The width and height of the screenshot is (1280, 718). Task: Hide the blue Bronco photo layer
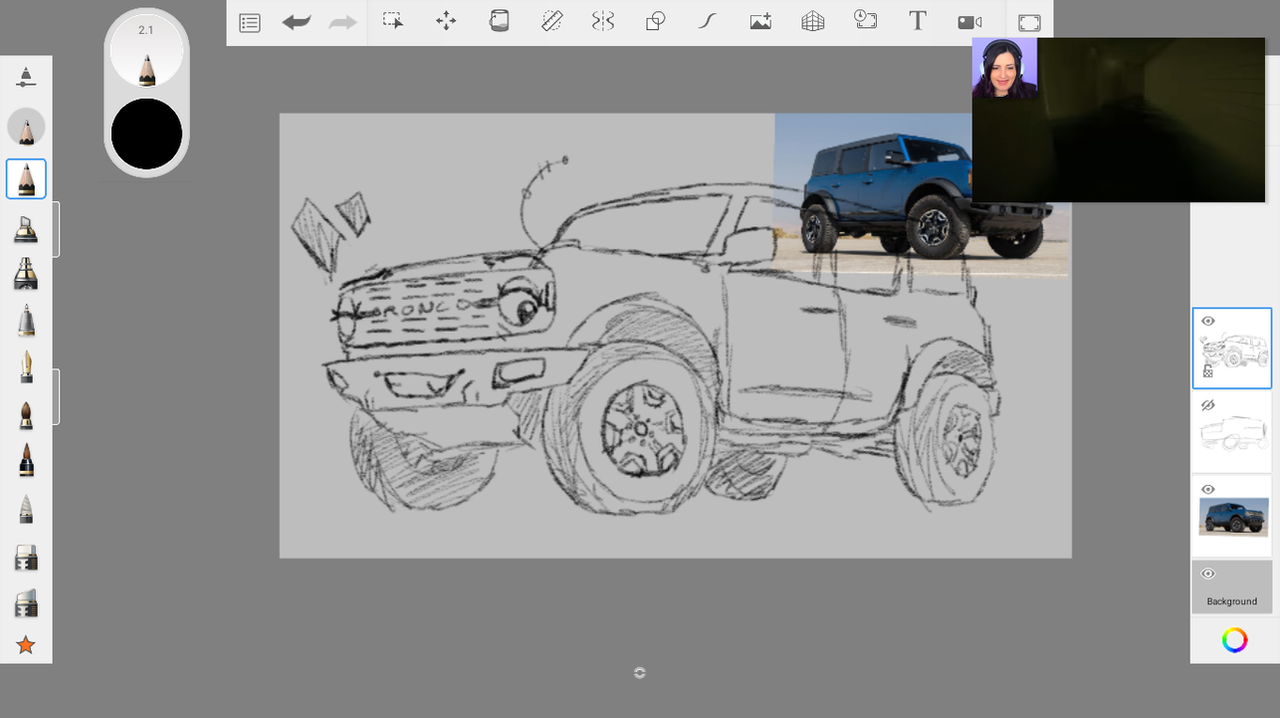1208,489
